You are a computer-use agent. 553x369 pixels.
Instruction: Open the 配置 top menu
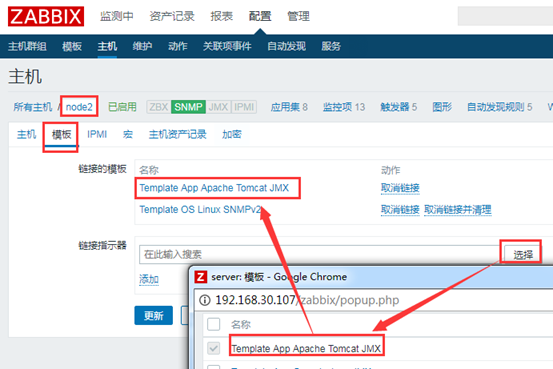pos(260,16)
